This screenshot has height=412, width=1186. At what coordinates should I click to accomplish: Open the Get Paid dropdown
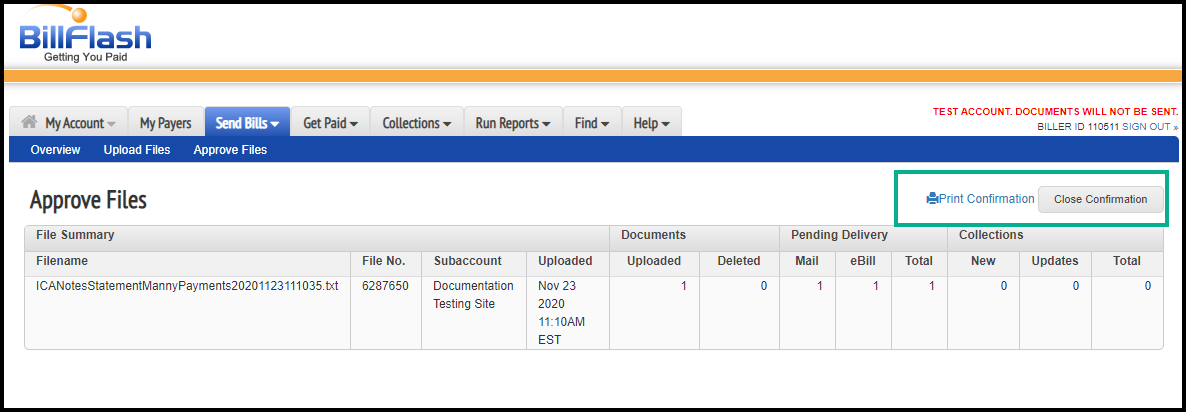[330, 123]
